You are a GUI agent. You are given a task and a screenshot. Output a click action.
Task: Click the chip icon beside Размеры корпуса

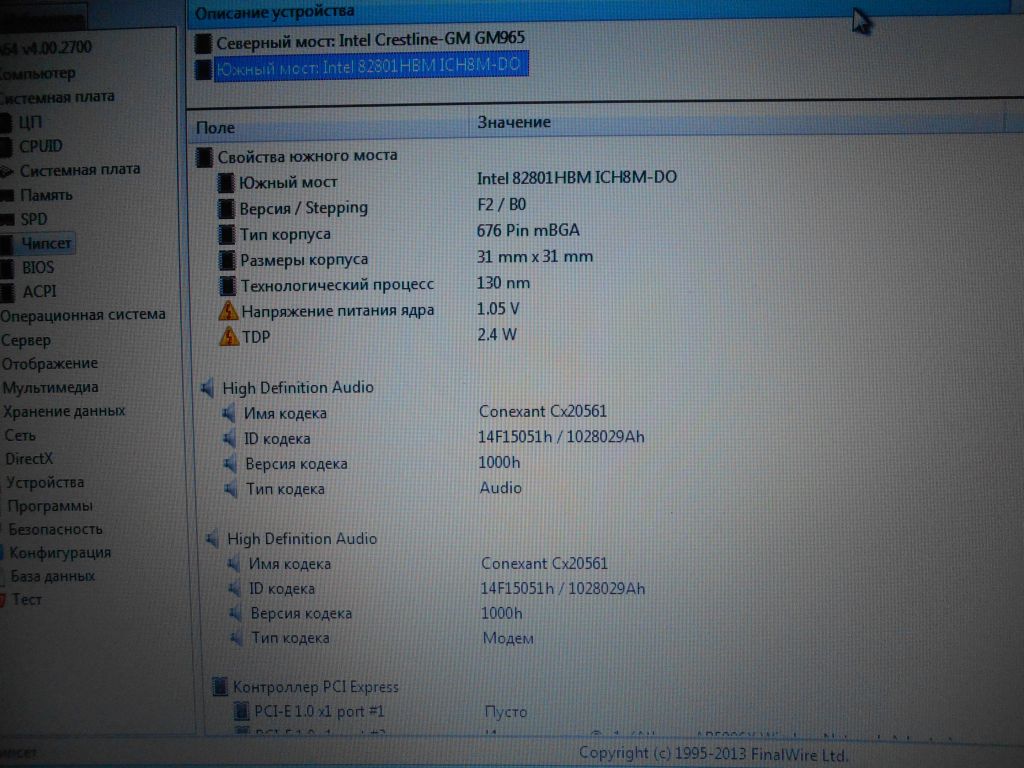click(227, 260)
